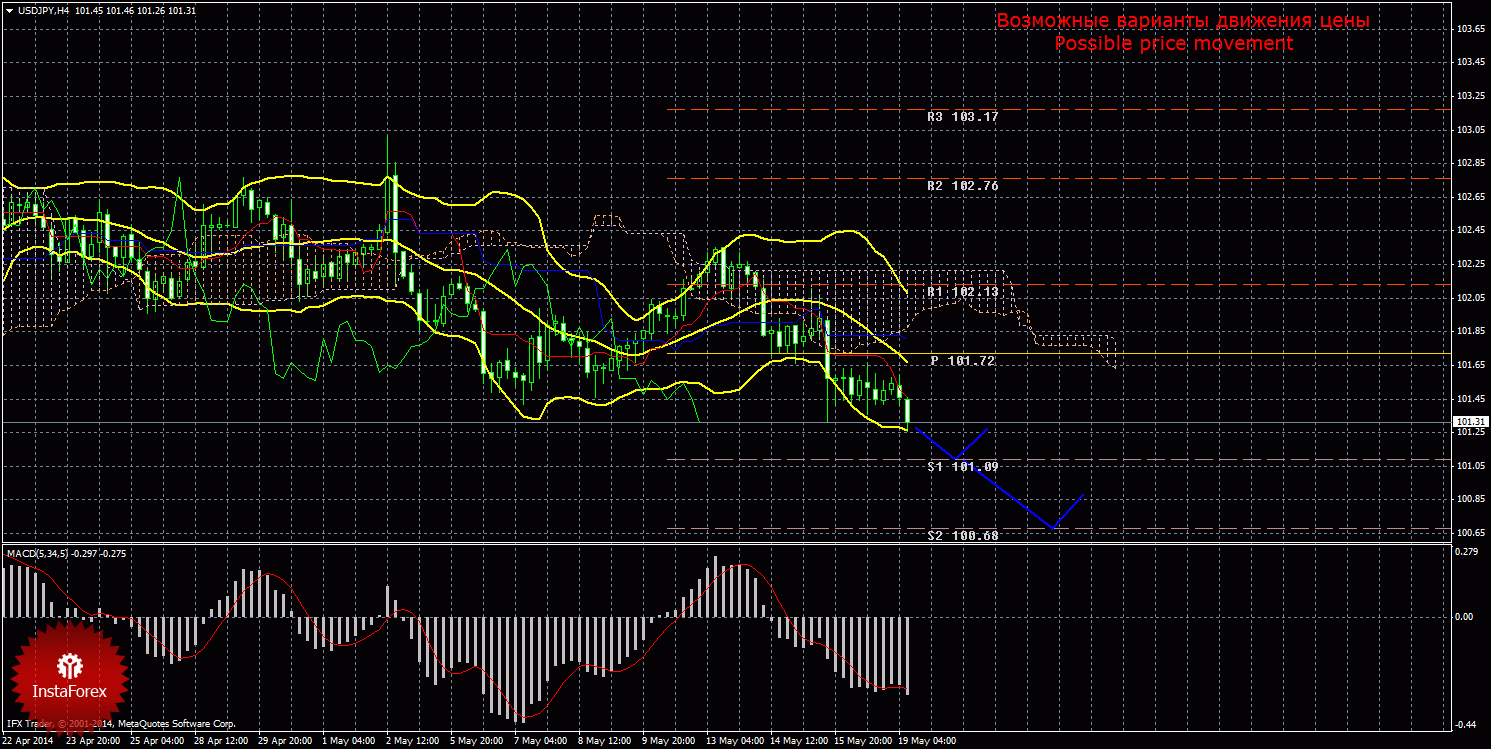Click the red Russian headline text
Image resolution: width=1491 pixels, height=749 pixels.
(1182, 21)
